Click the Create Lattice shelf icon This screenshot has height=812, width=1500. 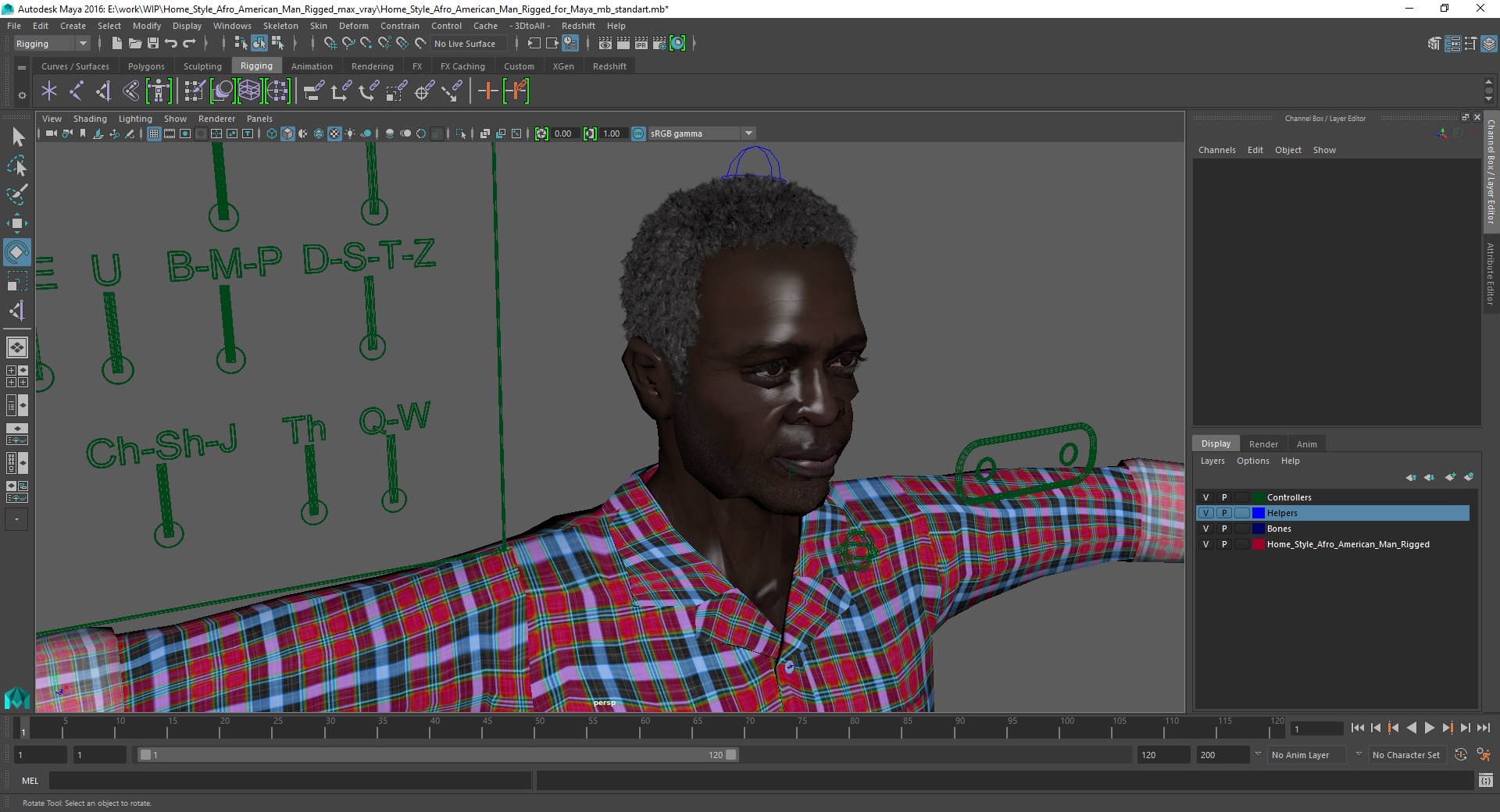point(249,91)
